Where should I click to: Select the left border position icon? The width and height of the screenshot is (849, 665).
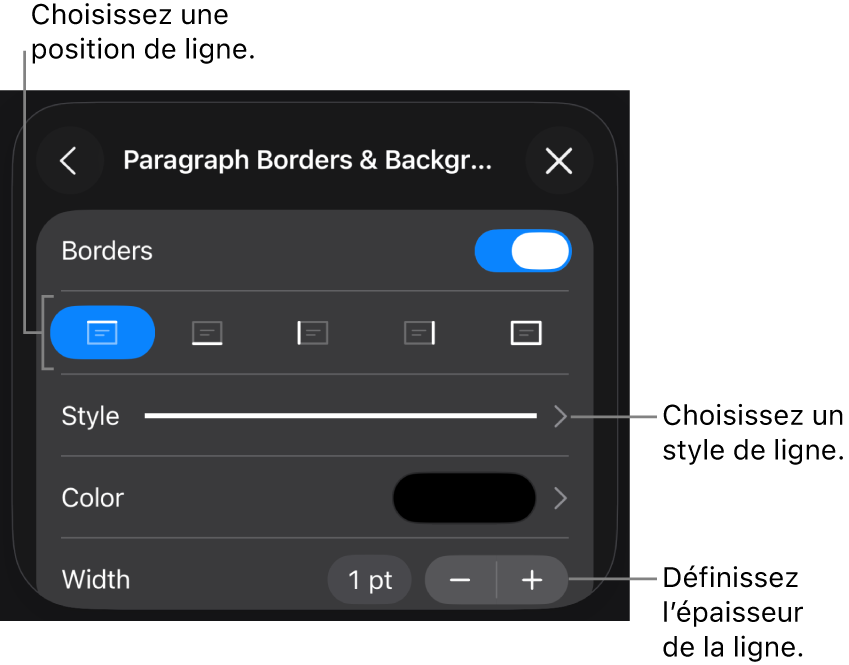point(312,332)
